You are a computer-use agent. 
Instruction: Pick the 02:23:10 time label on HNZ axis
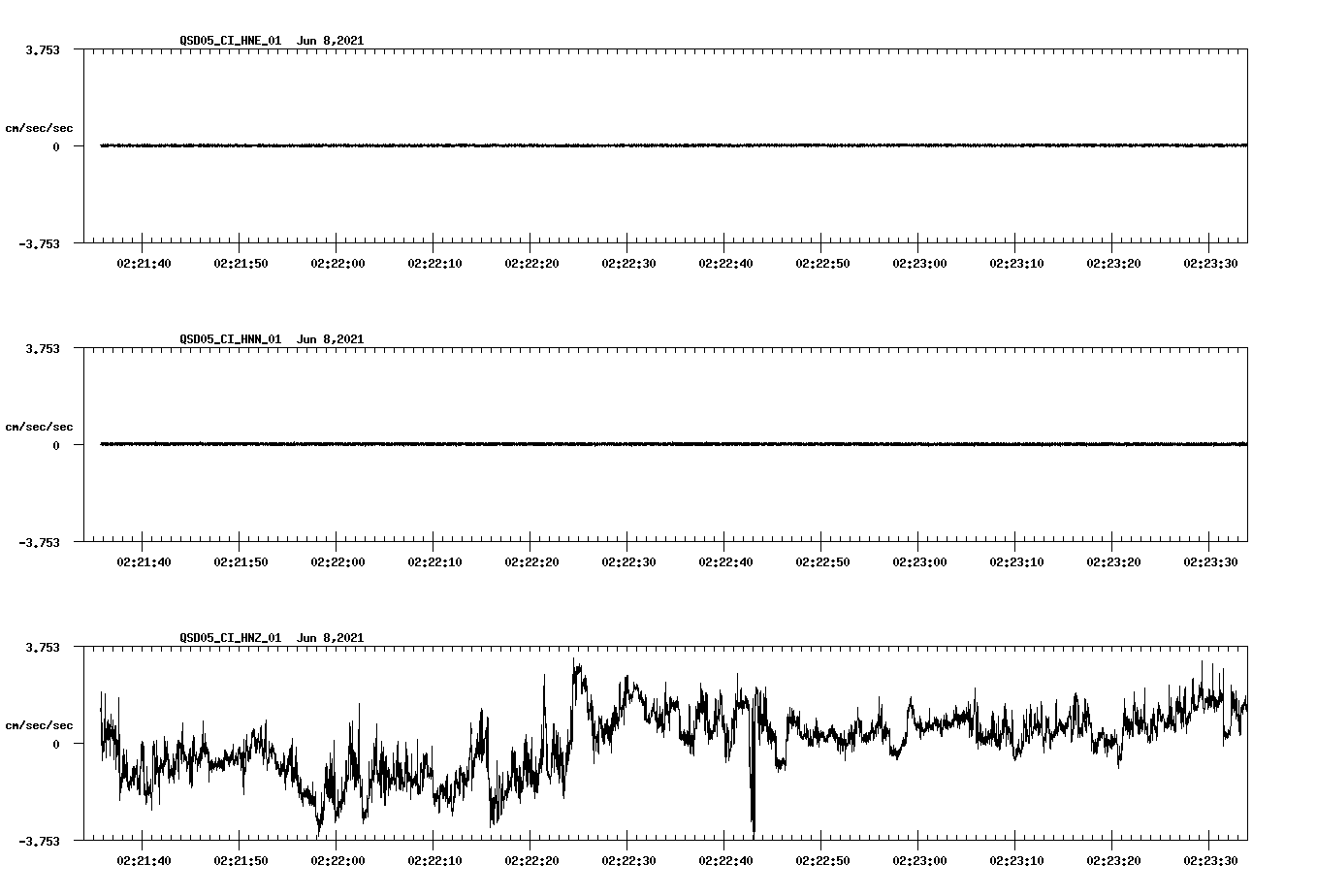(1016, 861)
